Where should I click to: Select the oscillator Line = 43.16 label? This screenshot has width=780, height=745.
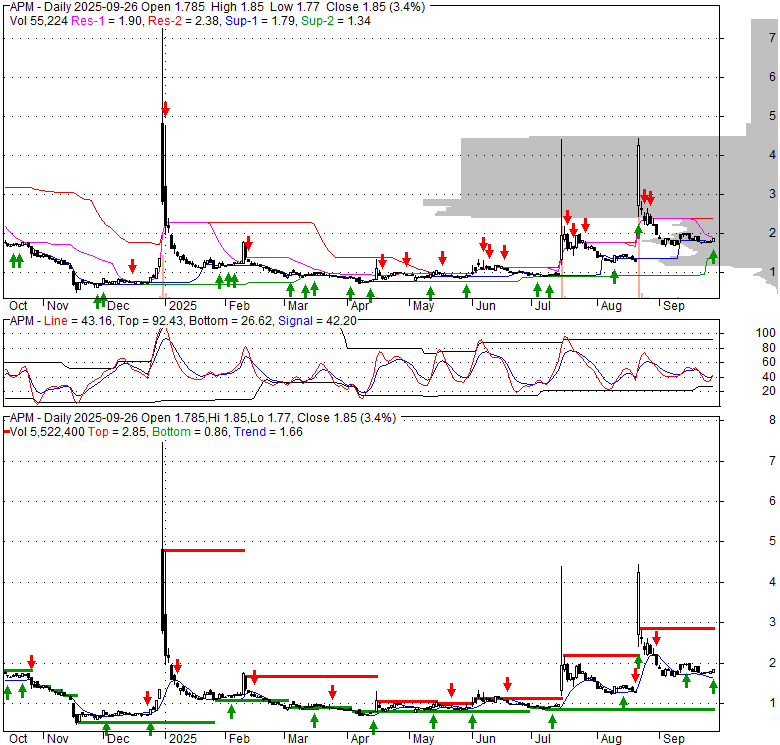[79, 321]
